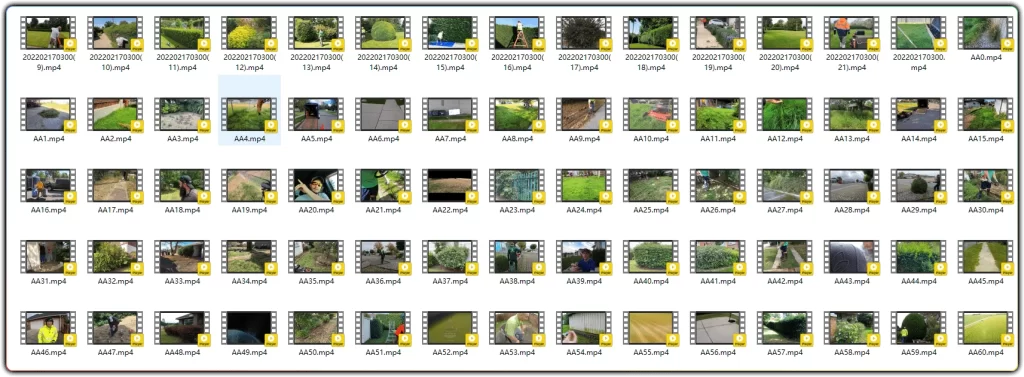This screenshot has height=377, width=1024.
Task: Click the file name text AA42.mp4
Action: (785, 281)
